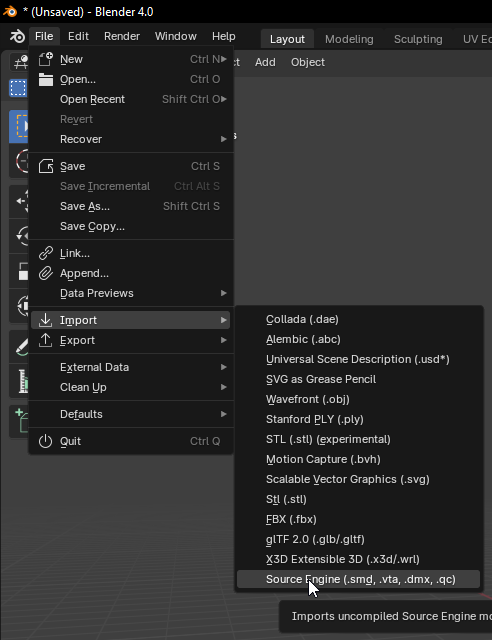
Task: Click the Blender logo menu icon
Action: click(17, 36)
